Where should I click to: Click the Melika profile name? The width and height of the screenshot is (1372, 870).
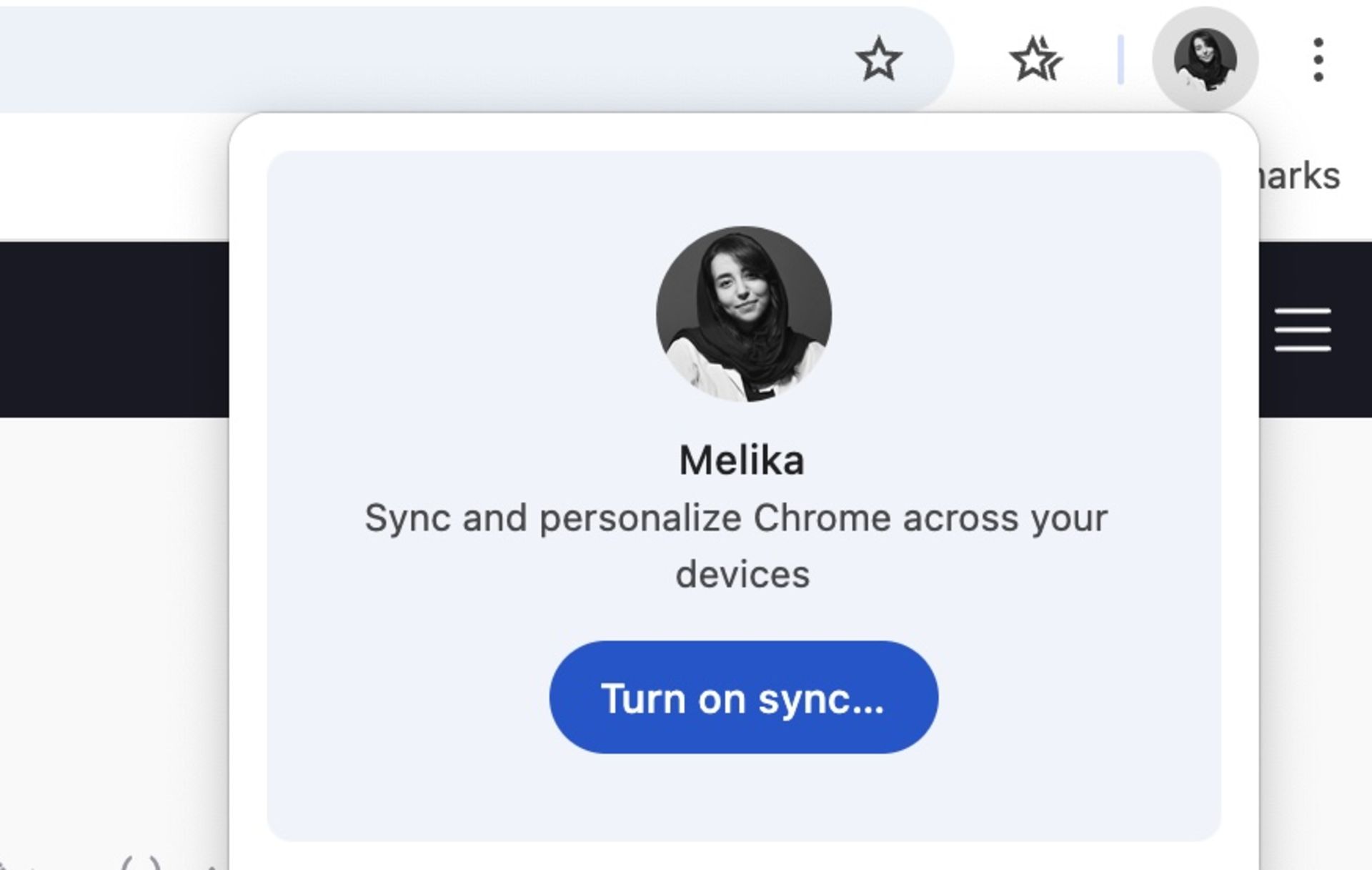pyautogui.click(x=742, y=460)
